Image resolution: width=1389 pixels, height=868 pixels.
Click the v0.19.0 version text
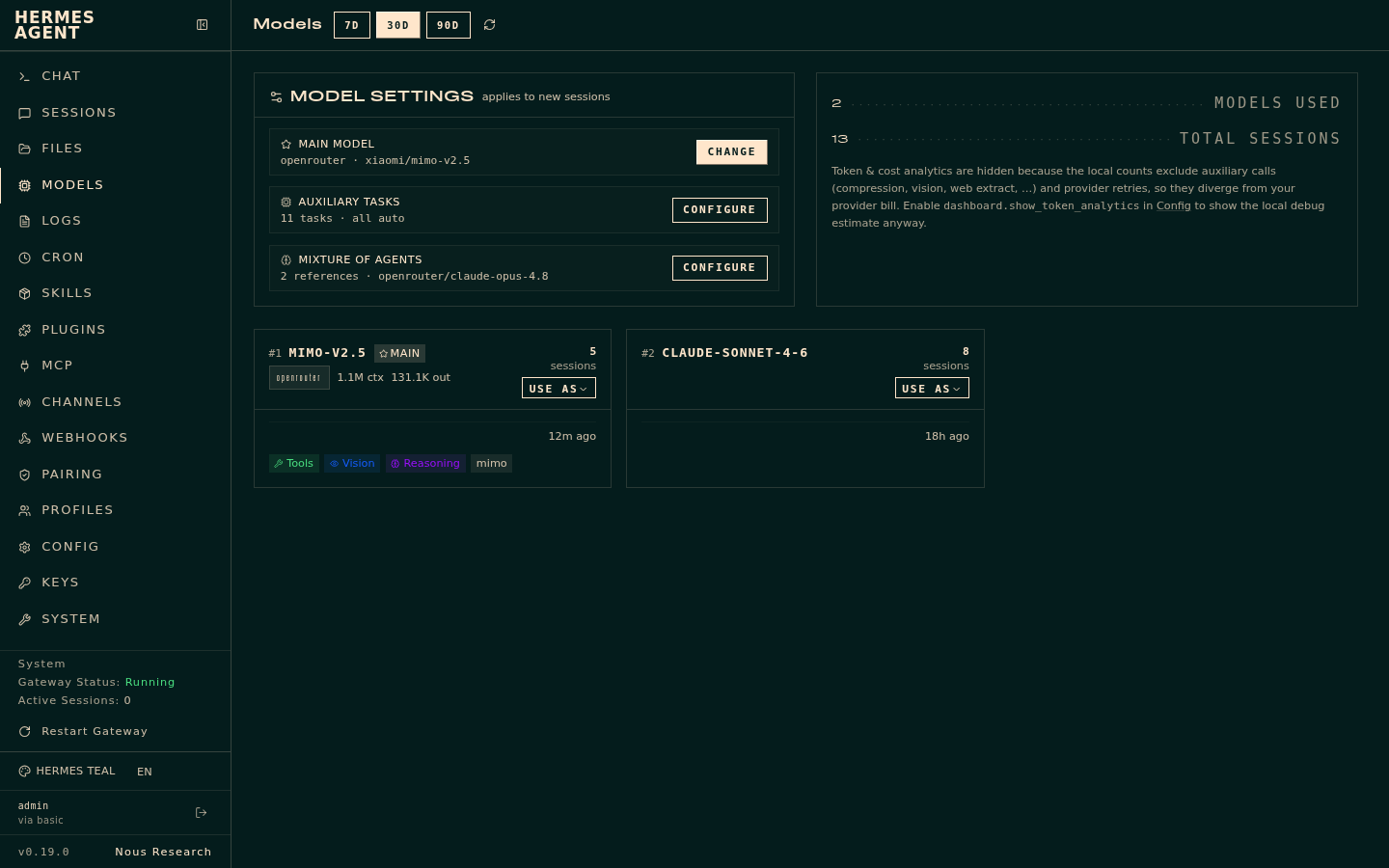pos(43,853)
